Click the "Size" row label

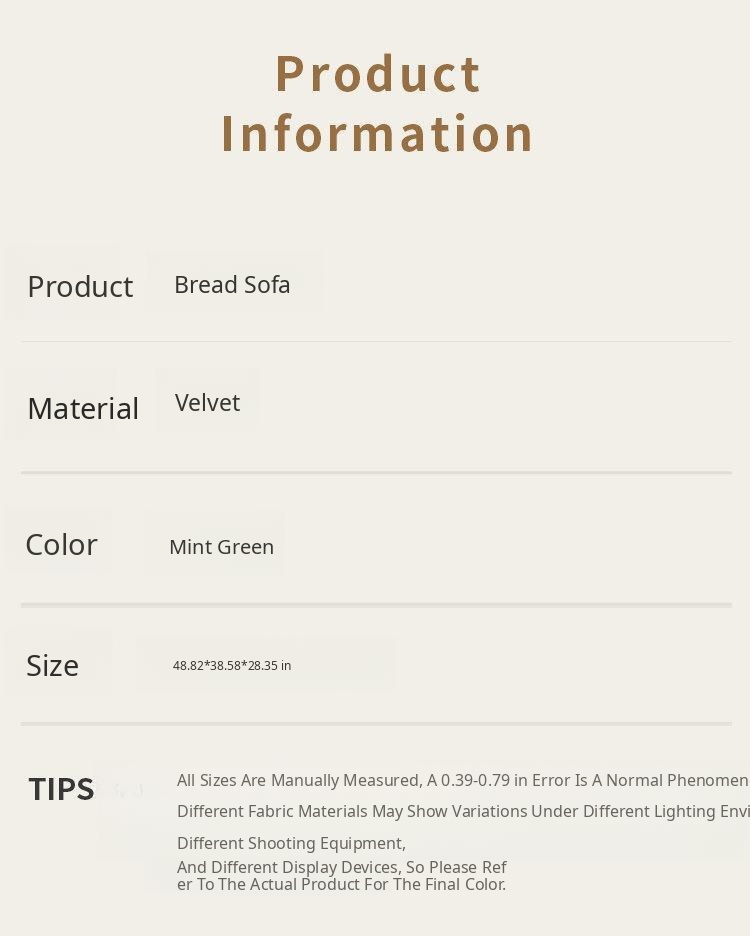pyautogui.click(x=52, y=666)
